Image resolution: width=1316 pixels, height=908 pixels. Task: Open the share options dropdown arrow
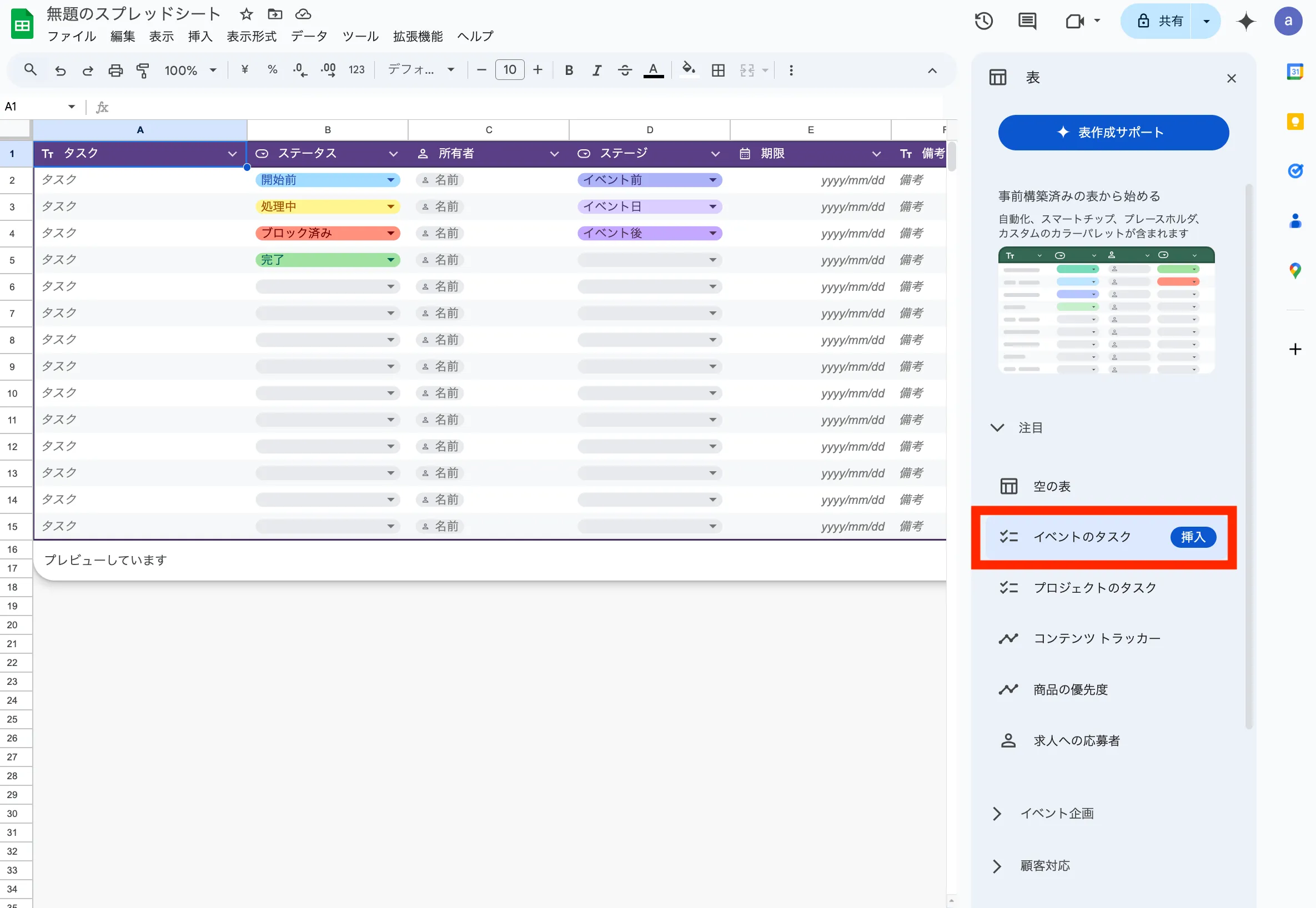click(x=1206, y=21)
